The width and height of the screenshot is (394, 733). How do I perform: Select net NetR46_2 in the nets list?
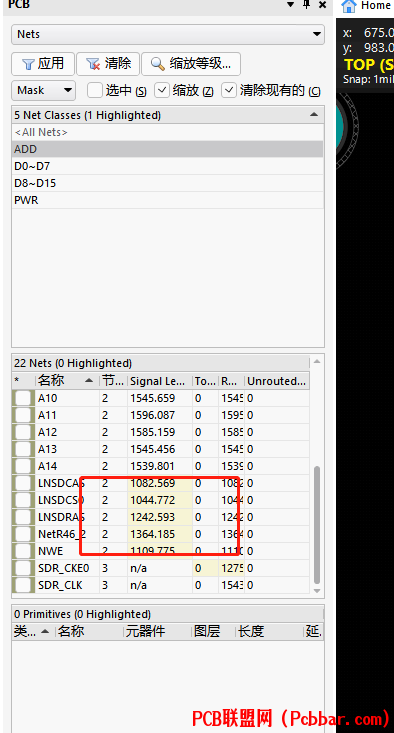(160, 534)
